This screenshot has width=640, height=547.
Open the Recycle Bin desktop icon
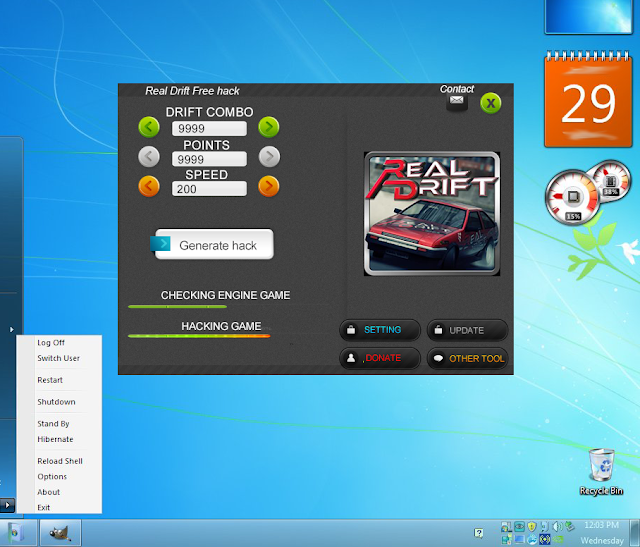tap(601, 472)
